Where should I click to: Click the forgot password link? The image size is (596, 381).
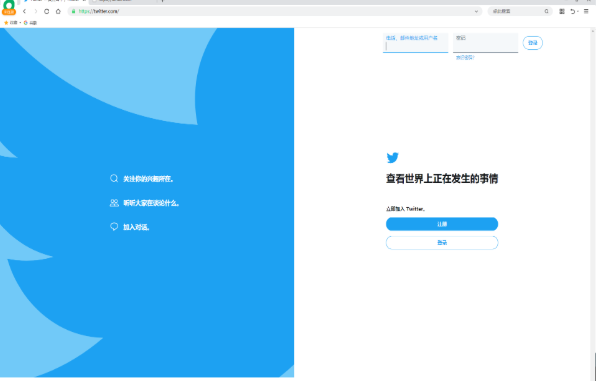pyautogui.click(x=465, y=57)
